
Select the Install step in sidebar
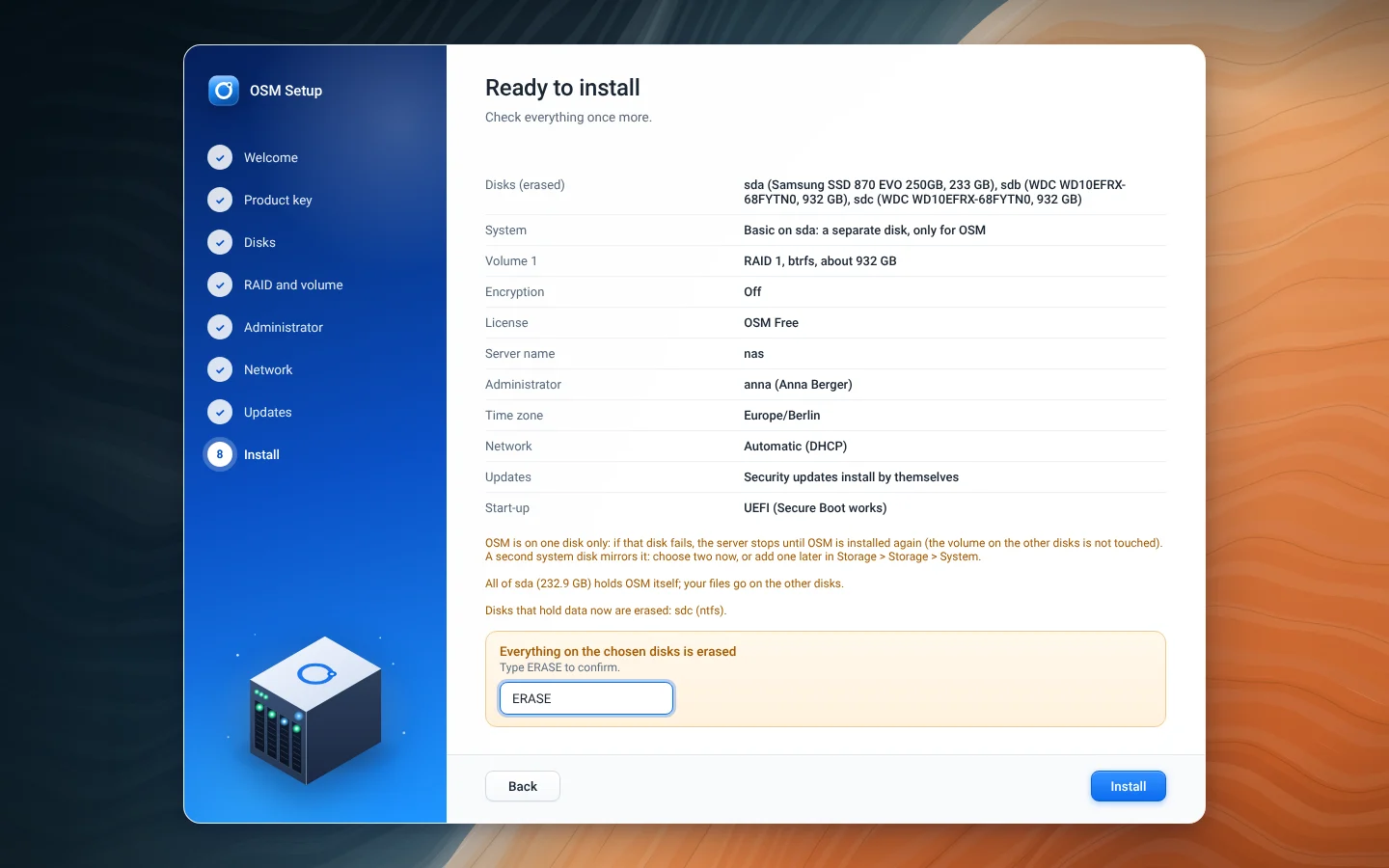pos(261,454)
